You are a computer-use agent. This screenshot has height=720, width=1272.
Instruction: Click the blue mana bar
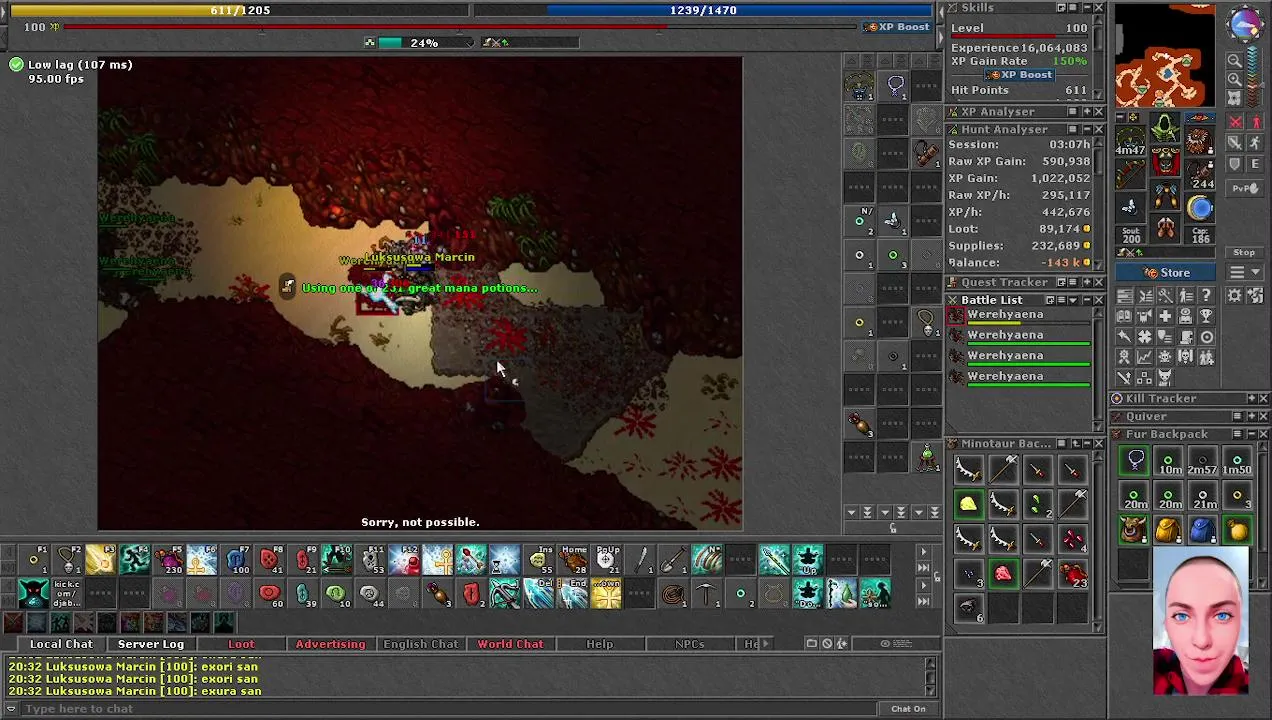point(703,10)
